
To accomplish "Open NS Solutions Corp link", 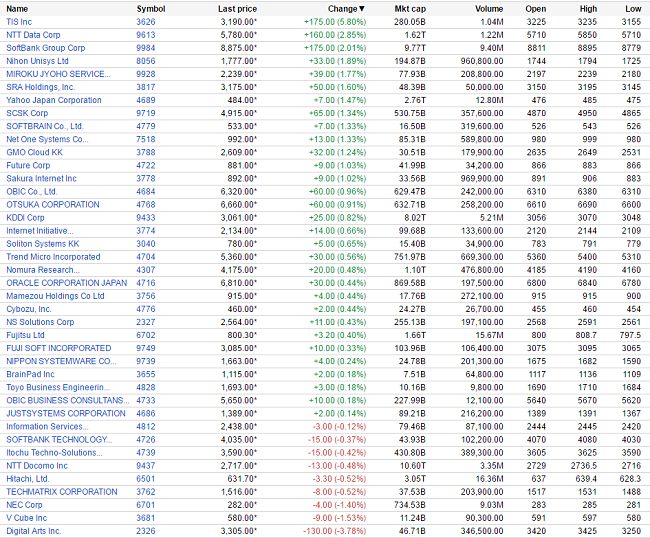I will coord(40,322).
